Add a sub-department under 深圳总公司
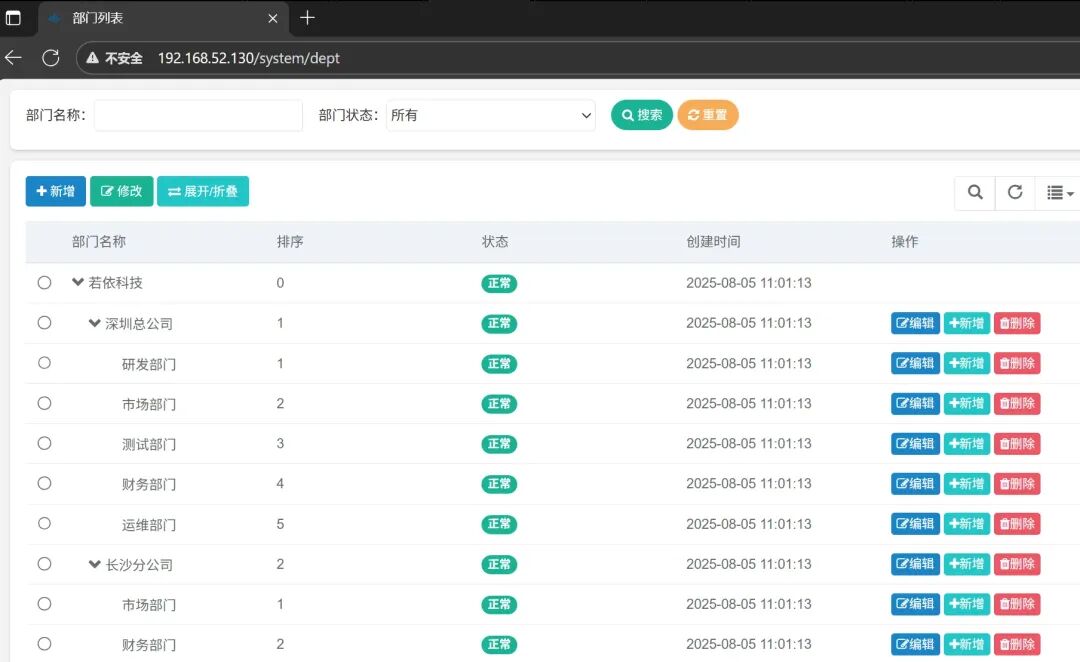Viewport: 1080px width, 662px height. pos(966,323)
